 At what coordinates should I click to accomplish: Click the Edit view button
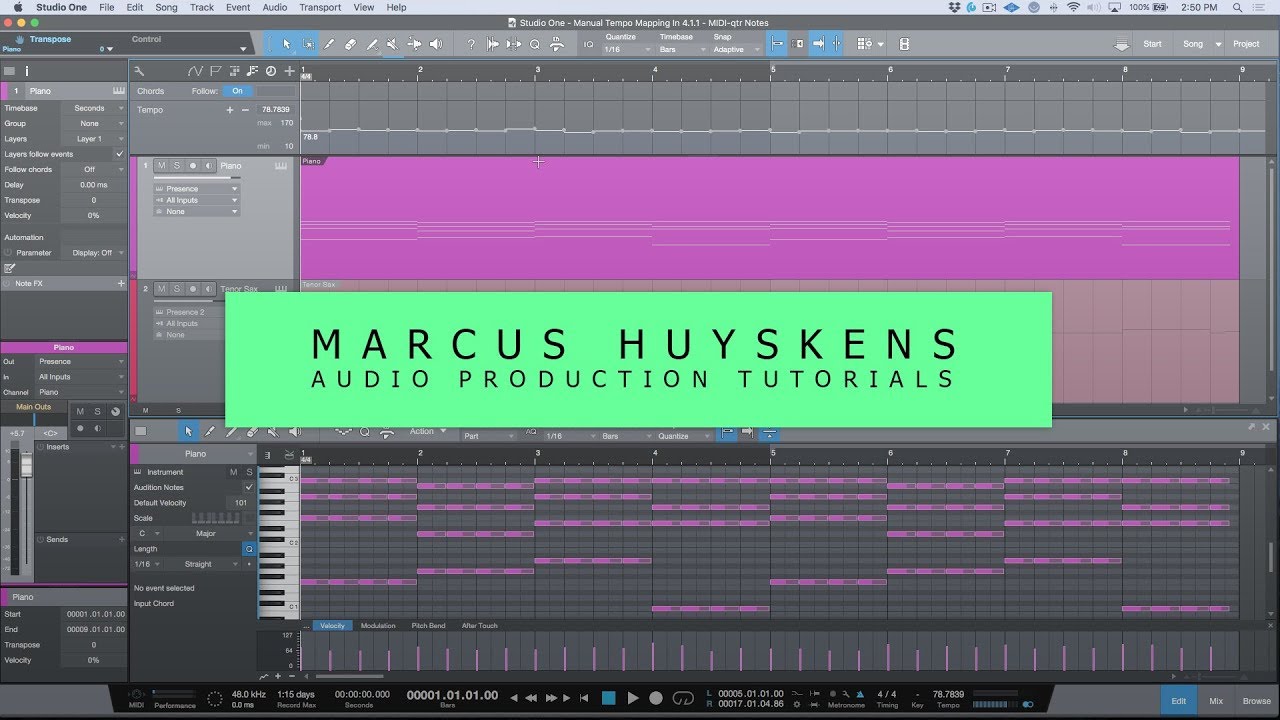pyautogui.click(x=1179, y=701)
